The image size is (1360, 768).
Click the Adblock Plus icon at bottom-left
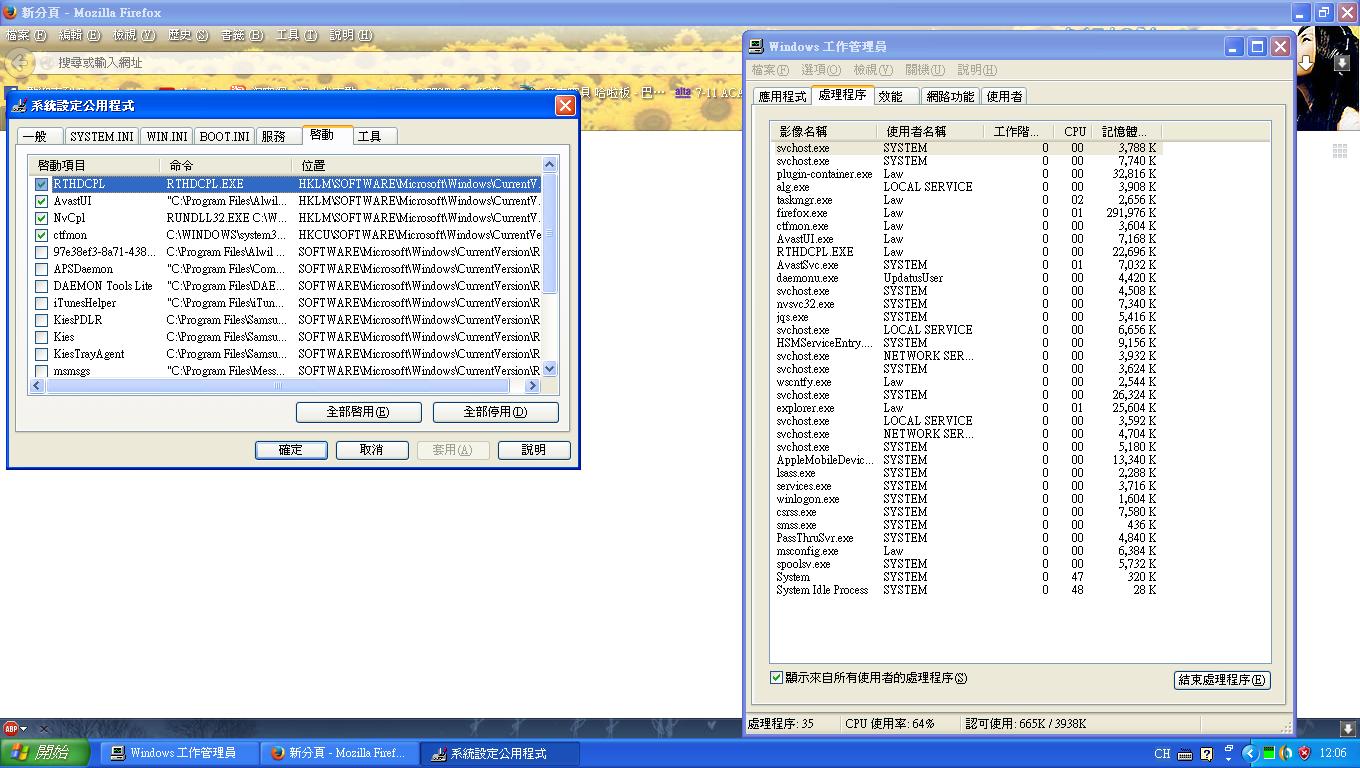click(x=11, y=728)
